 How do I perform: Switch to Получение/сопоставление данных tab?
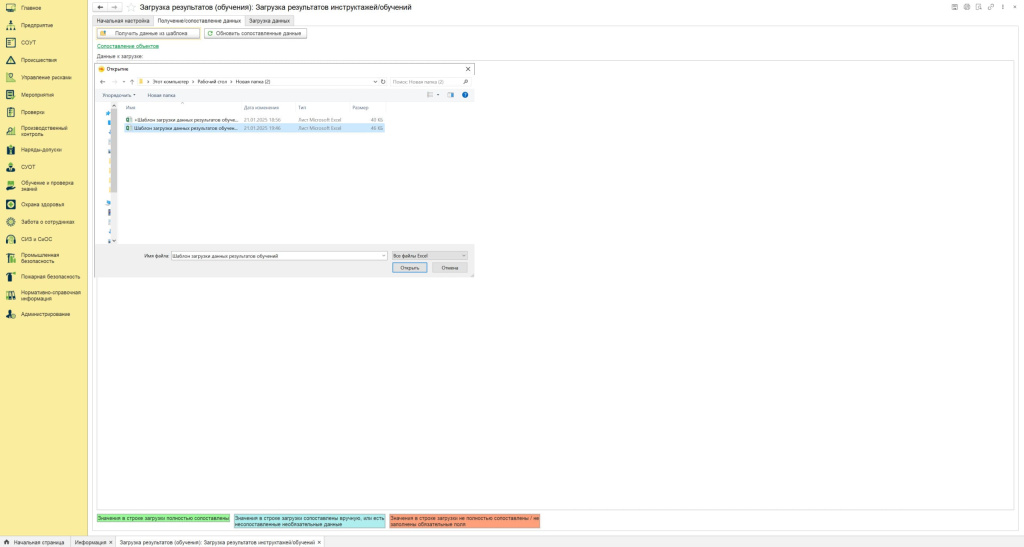coord(199,21)
